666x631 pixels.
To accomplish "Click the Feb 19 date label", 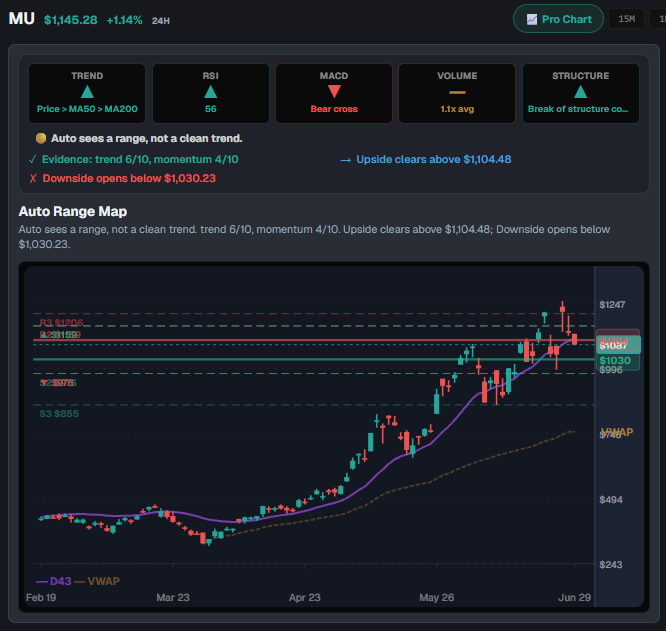I will pos(41,597).
